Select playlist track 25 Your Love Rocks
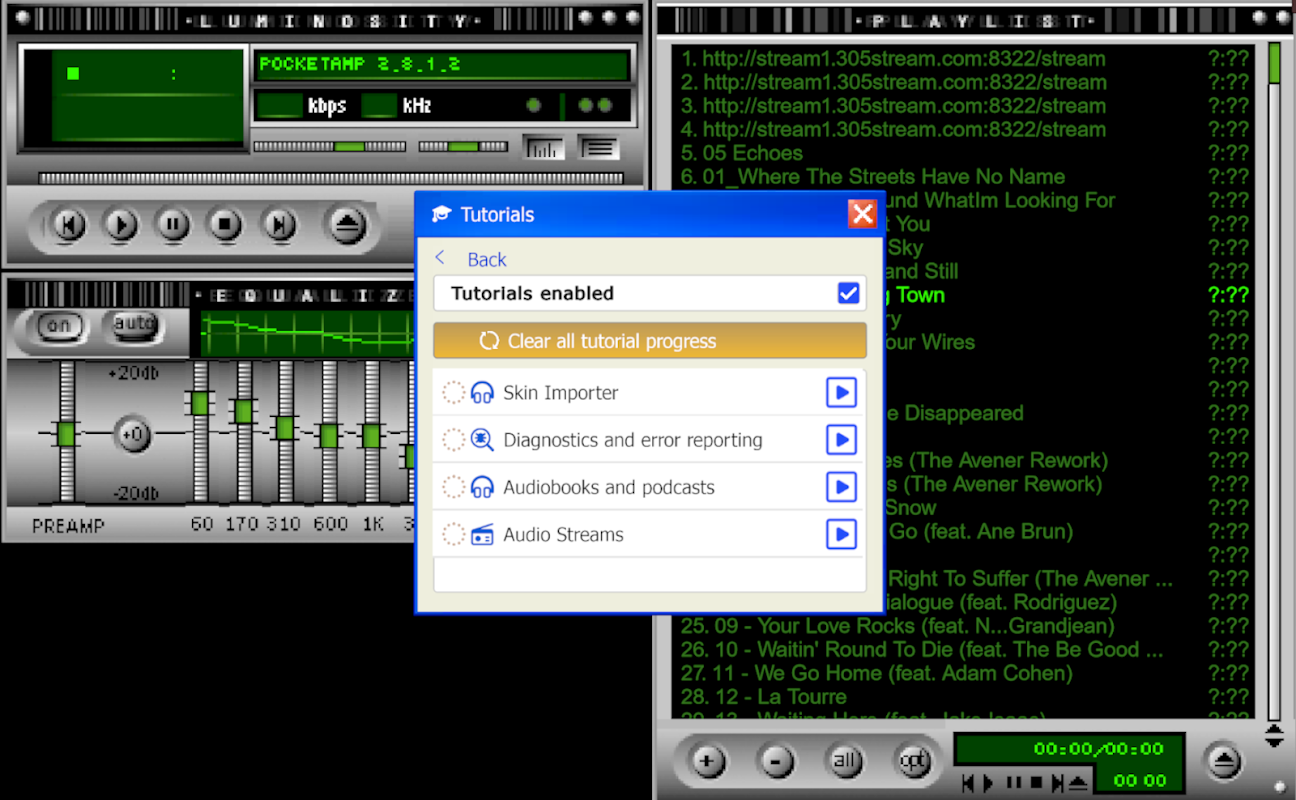 coord(964,626)
